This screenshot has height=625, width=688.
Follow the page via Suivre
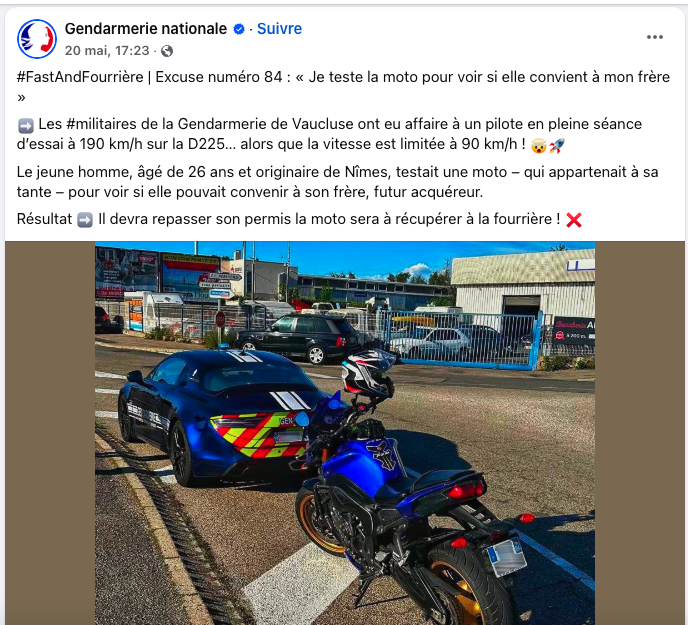pyautogui.click(x=279, y=29)
